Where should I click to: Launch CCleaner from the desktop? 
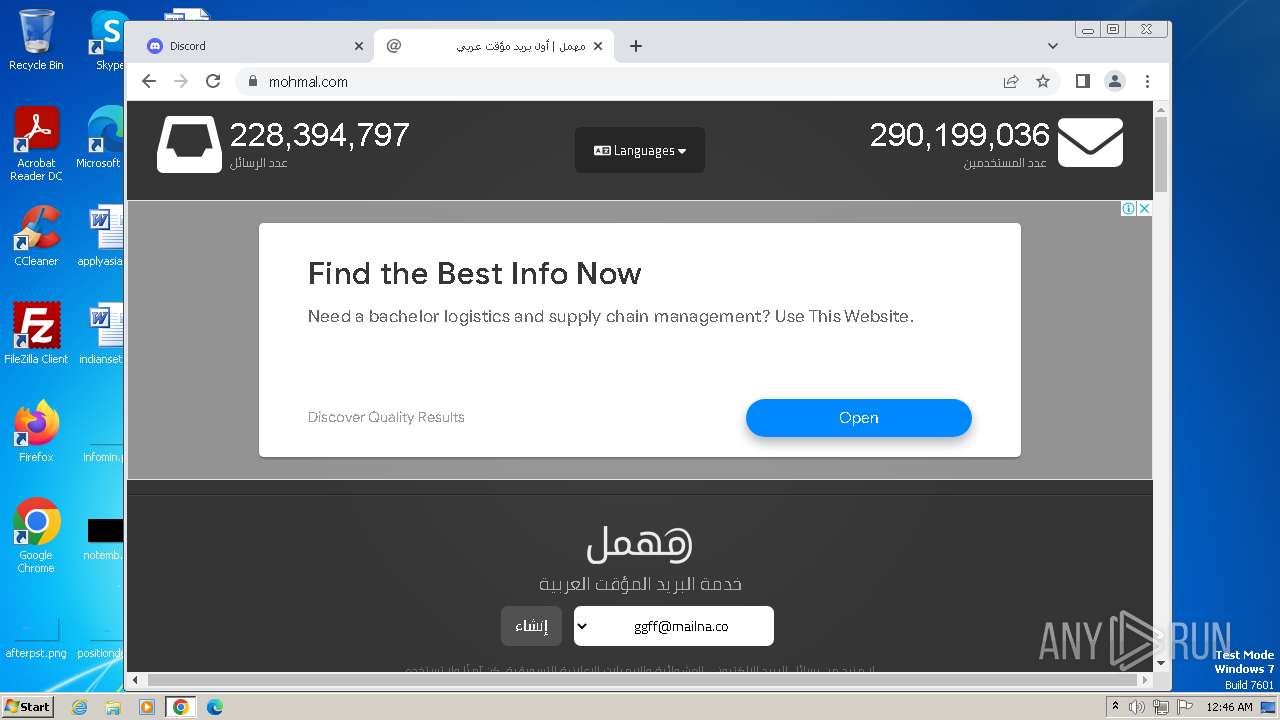[x=36, y=237]
